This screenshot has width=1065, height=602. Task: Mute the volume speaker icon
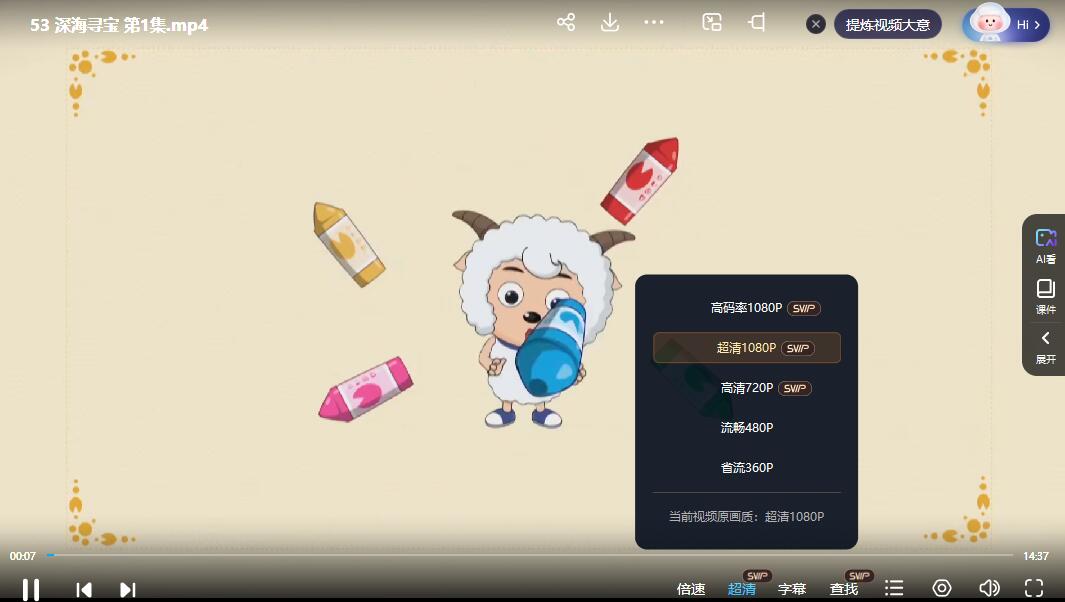click(x=989, y=588)
